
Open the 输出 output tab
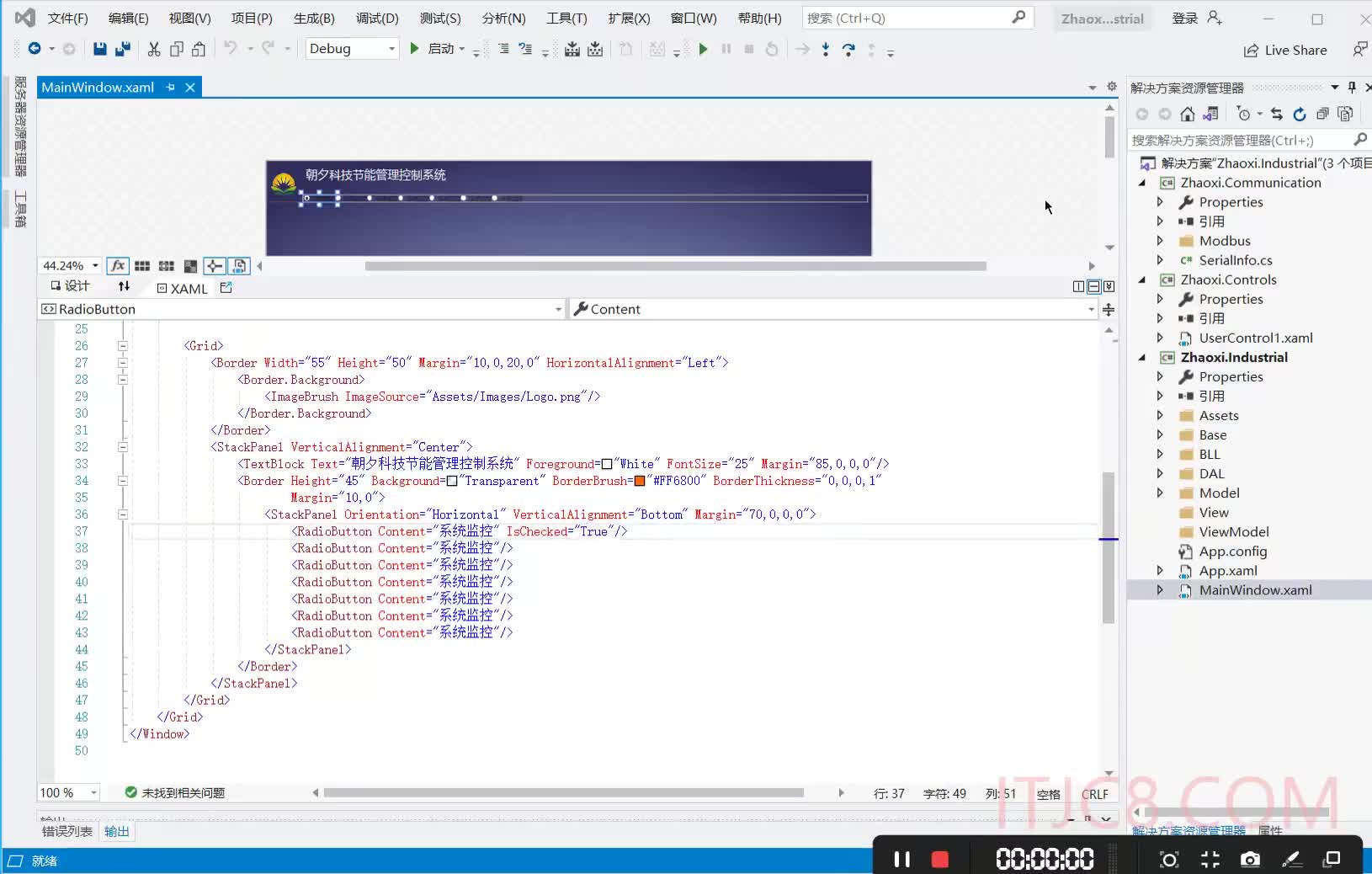tap(117, 831)
